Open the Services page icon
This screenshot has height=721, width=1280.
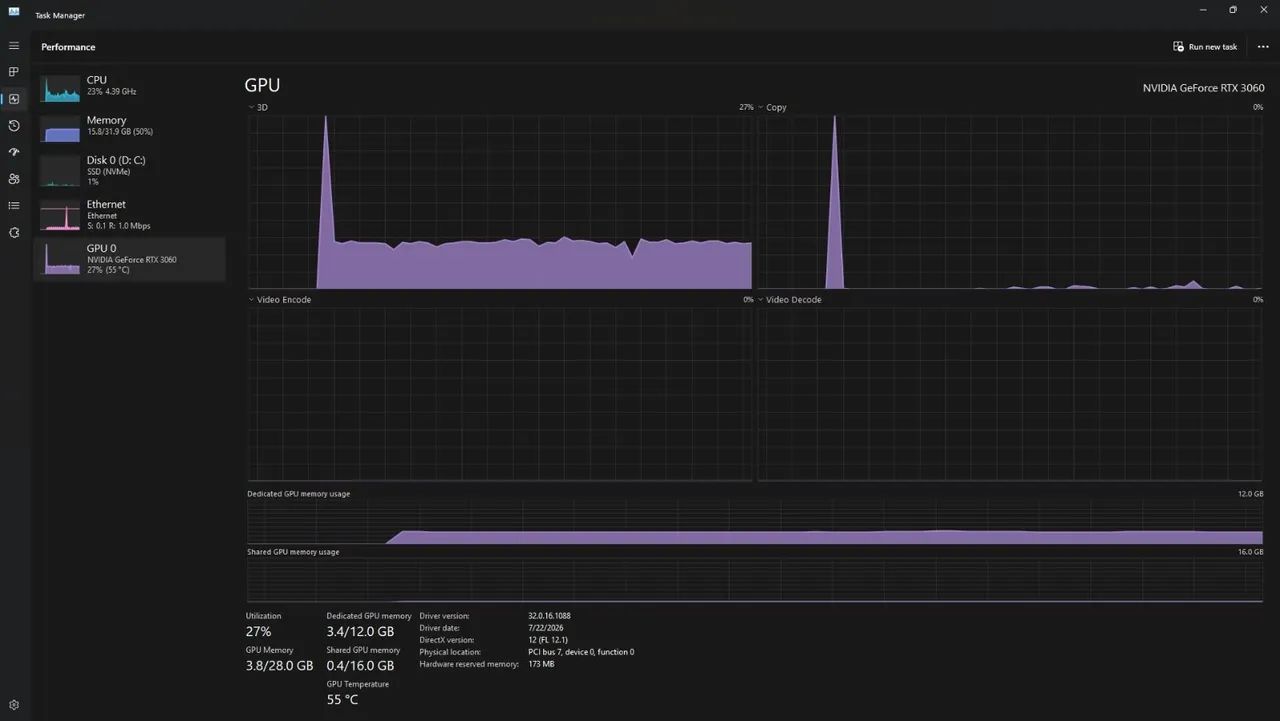pos(14,232)
